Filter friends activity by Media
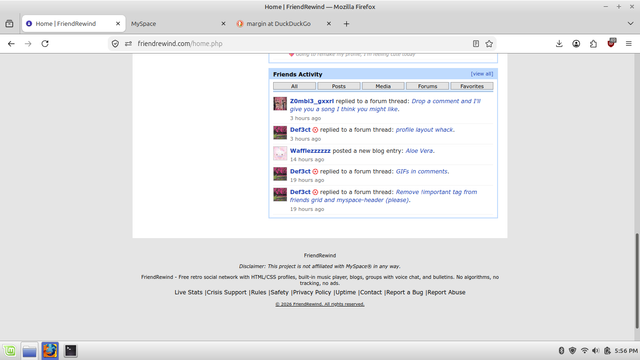Viewport: 640px width, 360px height. [x=383, y=86]
